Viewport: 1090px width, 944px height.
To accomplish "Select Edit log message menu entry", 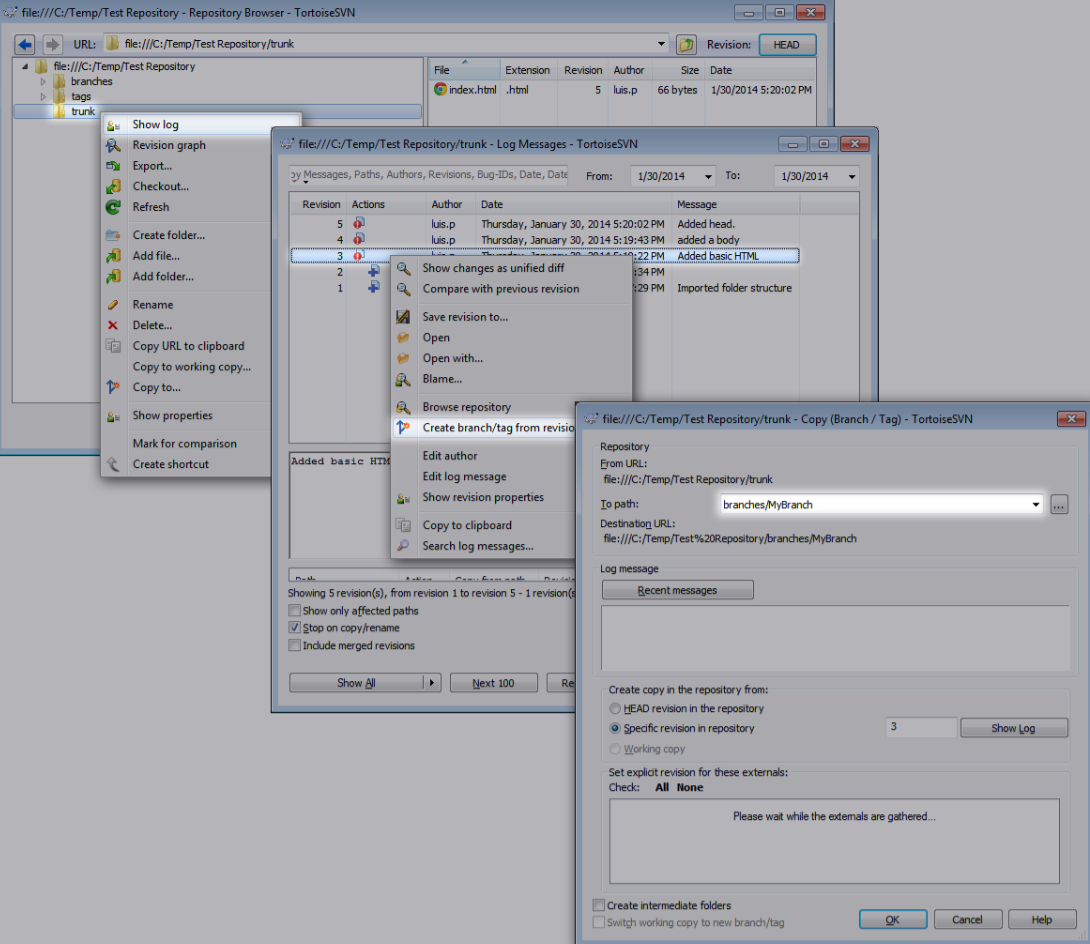I will [464, 477].
